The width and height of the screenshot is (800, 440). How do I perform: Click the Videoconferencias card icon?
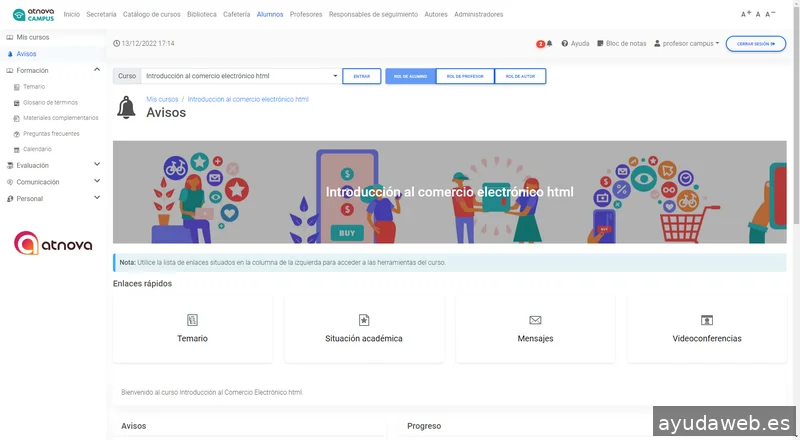[x=707, y=320]
